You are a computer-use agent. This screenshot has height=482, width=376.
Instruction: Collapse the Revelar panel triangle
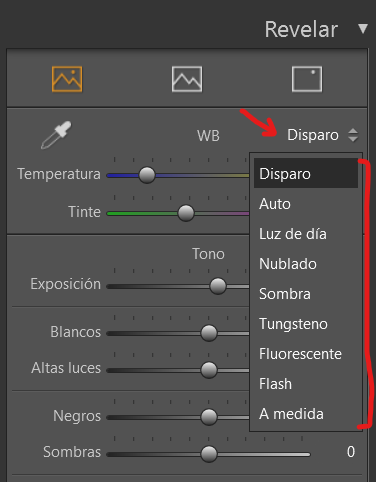click(363, 29)
